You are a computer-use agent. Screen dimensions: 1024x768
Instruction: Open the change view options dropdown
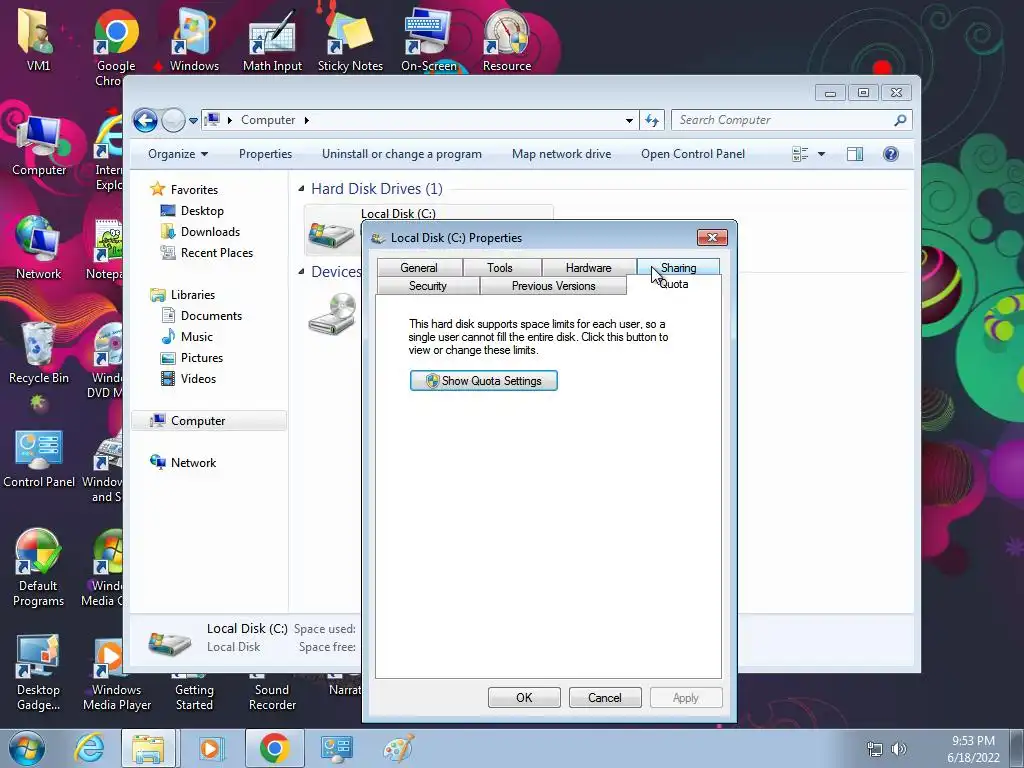coord(821,154)
